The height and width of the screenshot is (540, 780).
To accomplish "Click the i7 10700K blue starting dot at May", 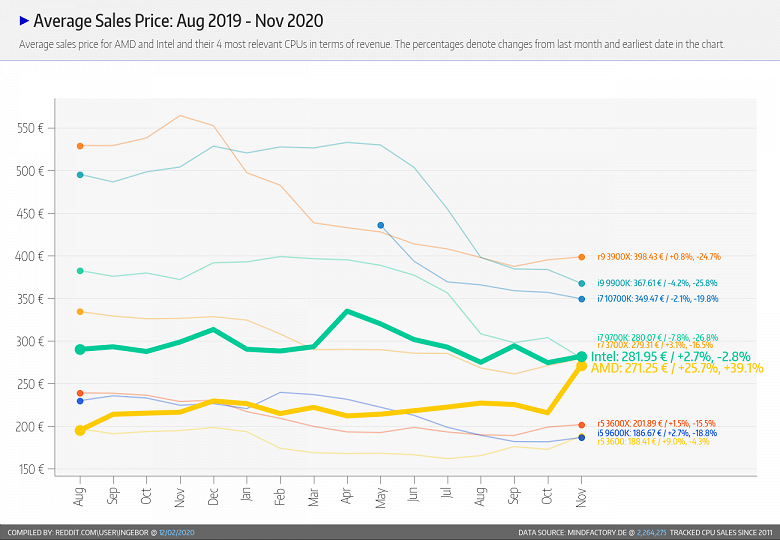I will pos(381,226).
